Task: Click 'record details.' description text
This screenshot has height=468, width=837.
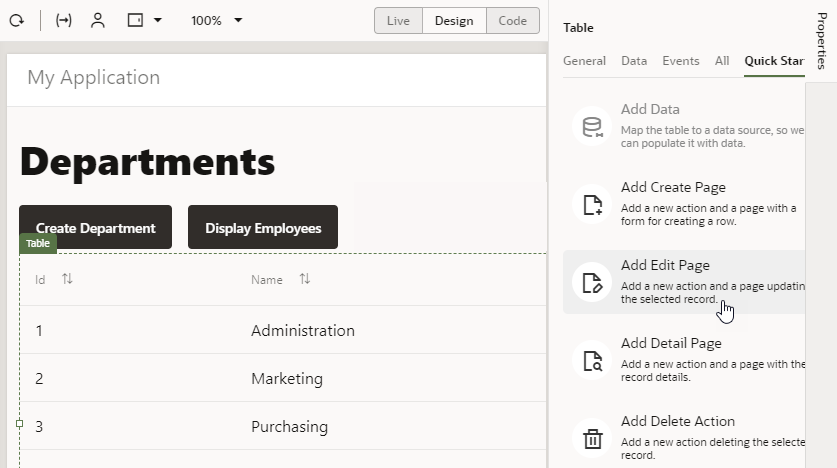Action: point(656,377)
